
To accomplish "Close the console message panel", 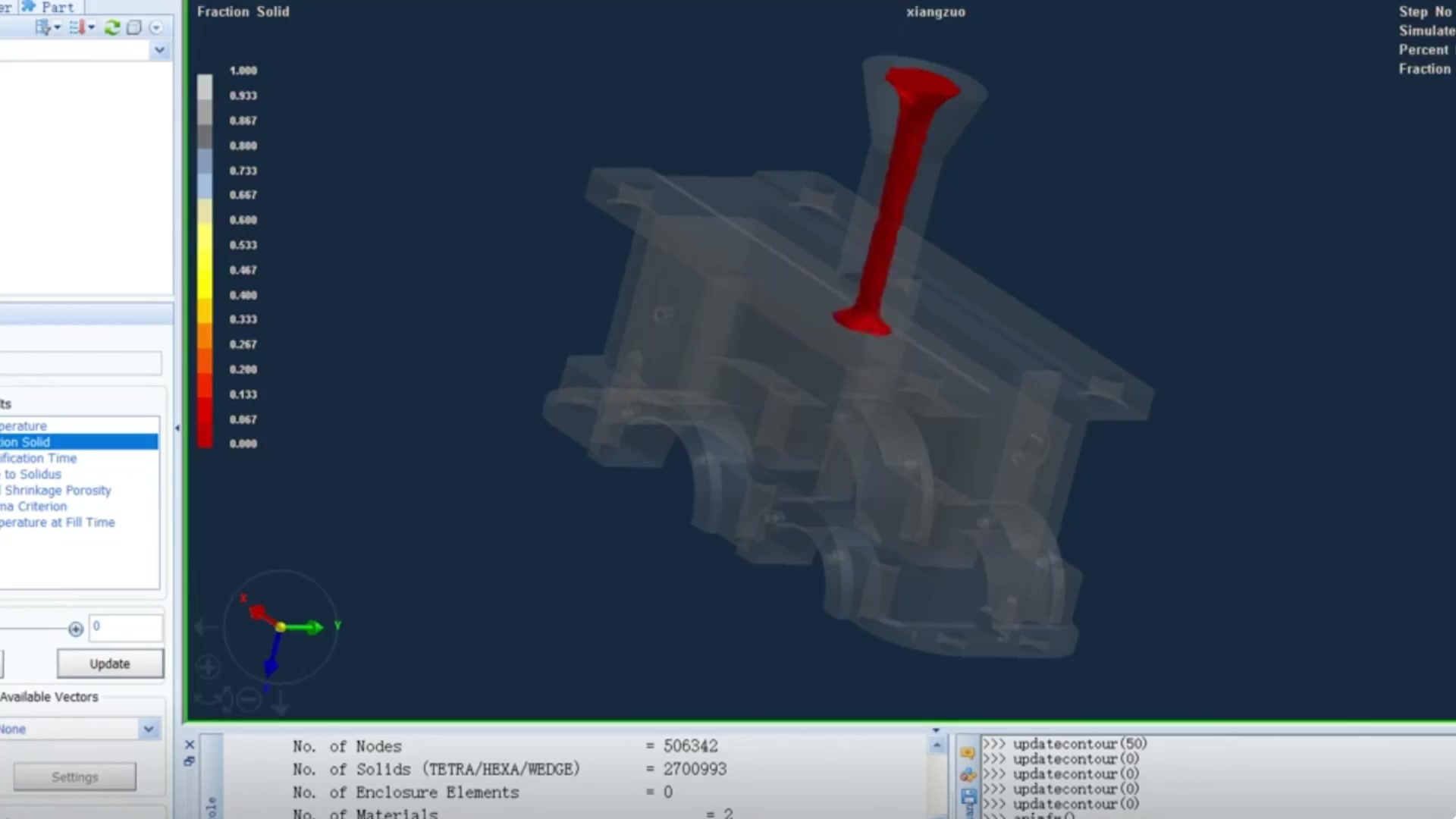I will [190, 745].
